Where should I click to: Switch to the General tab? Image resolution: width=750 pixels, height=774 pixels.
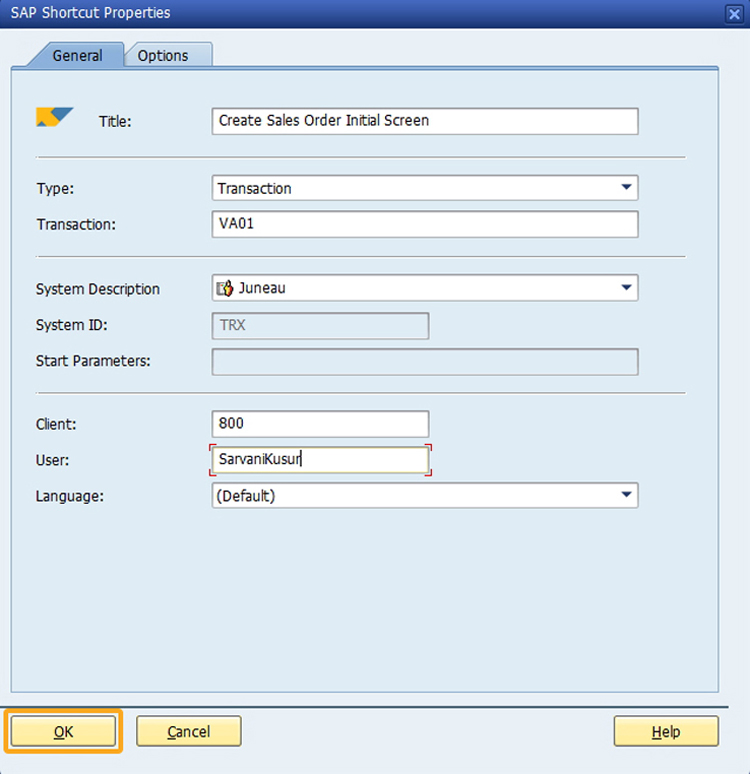click(77, 56)
